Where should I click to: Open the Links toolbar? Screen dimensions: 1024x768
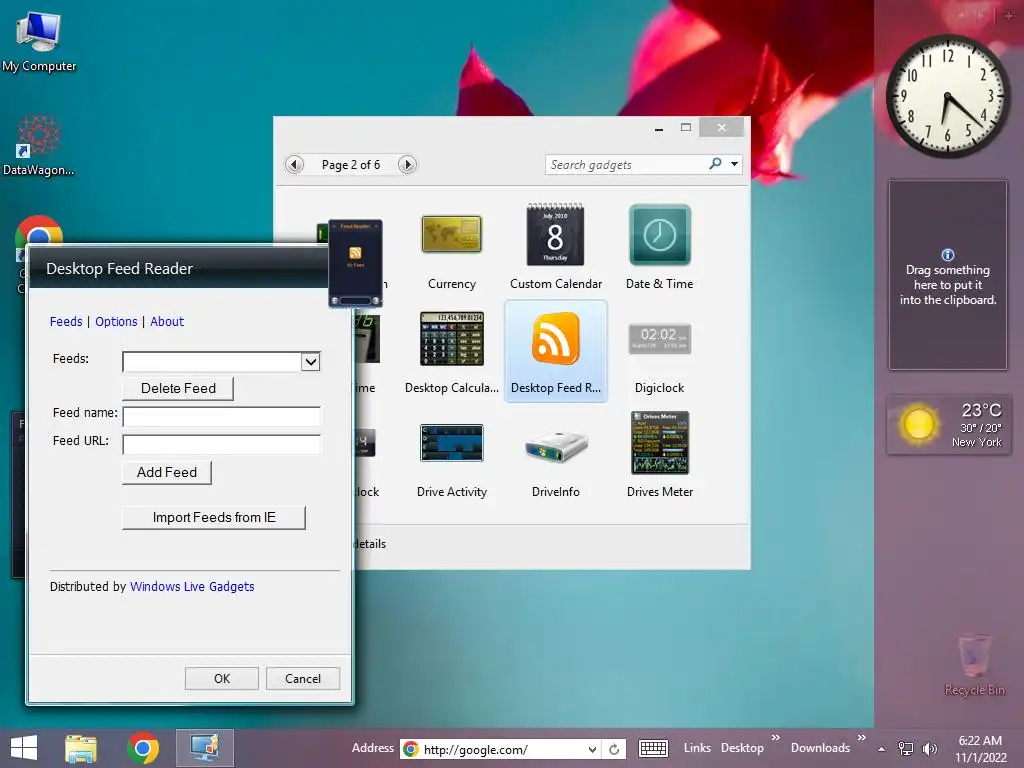(697, 748)
